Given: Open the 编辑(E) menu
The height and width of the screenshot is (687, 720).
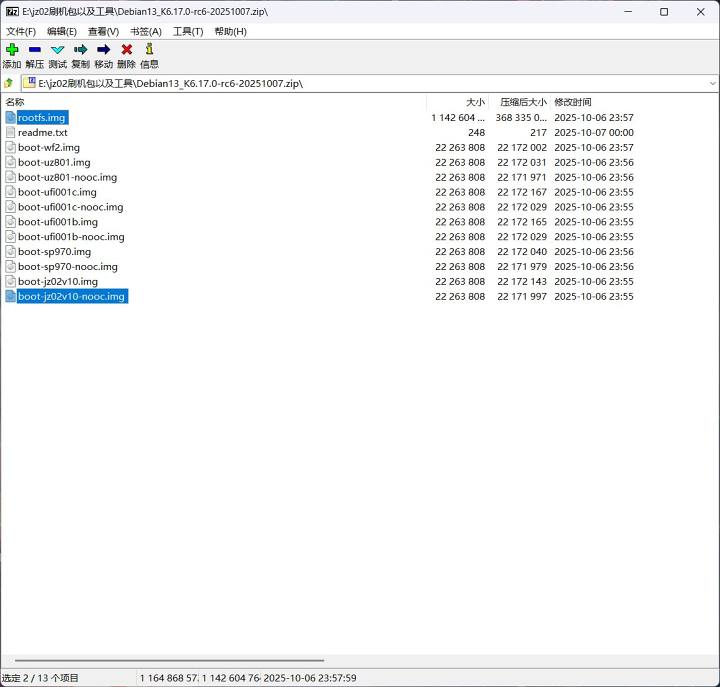Looking at the screenshot, I should coord(62,32).
